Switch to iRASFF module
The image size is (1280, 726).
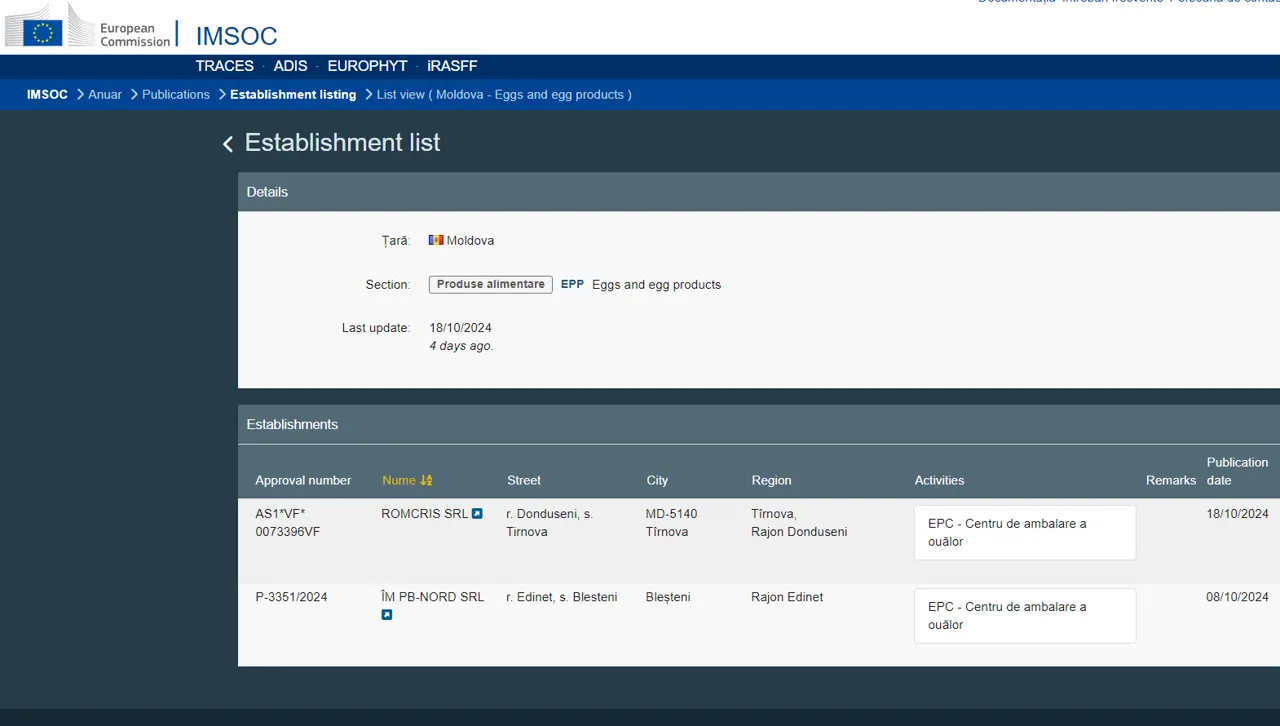452,66
